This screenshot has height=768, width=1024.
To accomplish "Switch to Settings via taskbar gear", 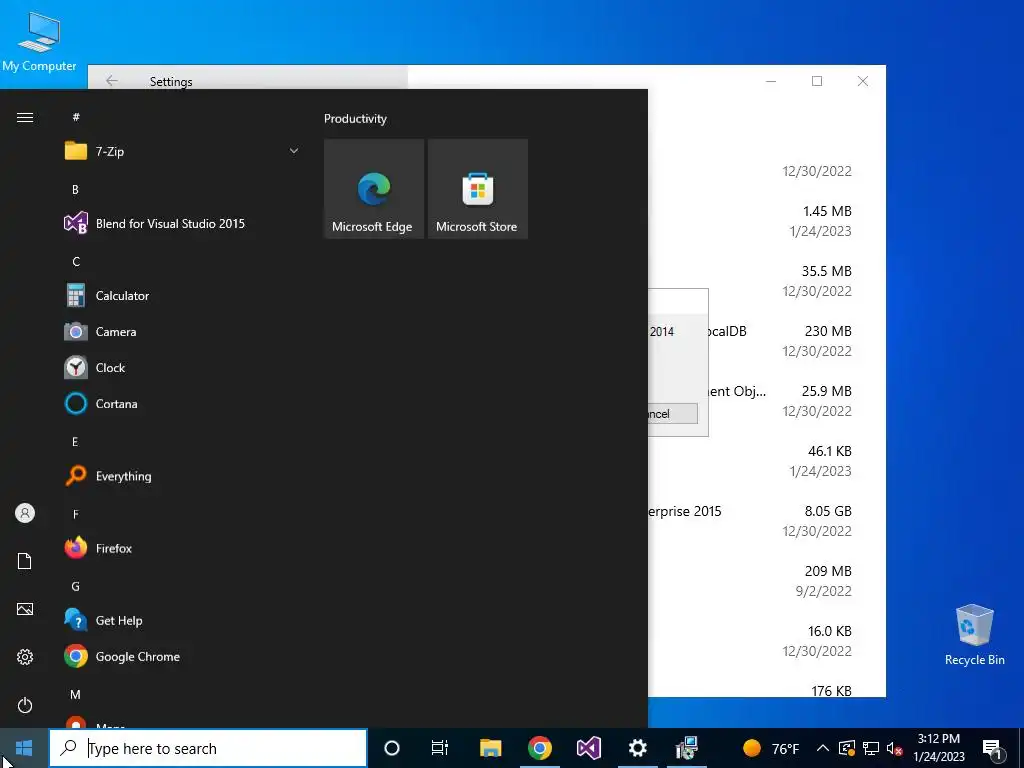I will [x=637, y=748].
